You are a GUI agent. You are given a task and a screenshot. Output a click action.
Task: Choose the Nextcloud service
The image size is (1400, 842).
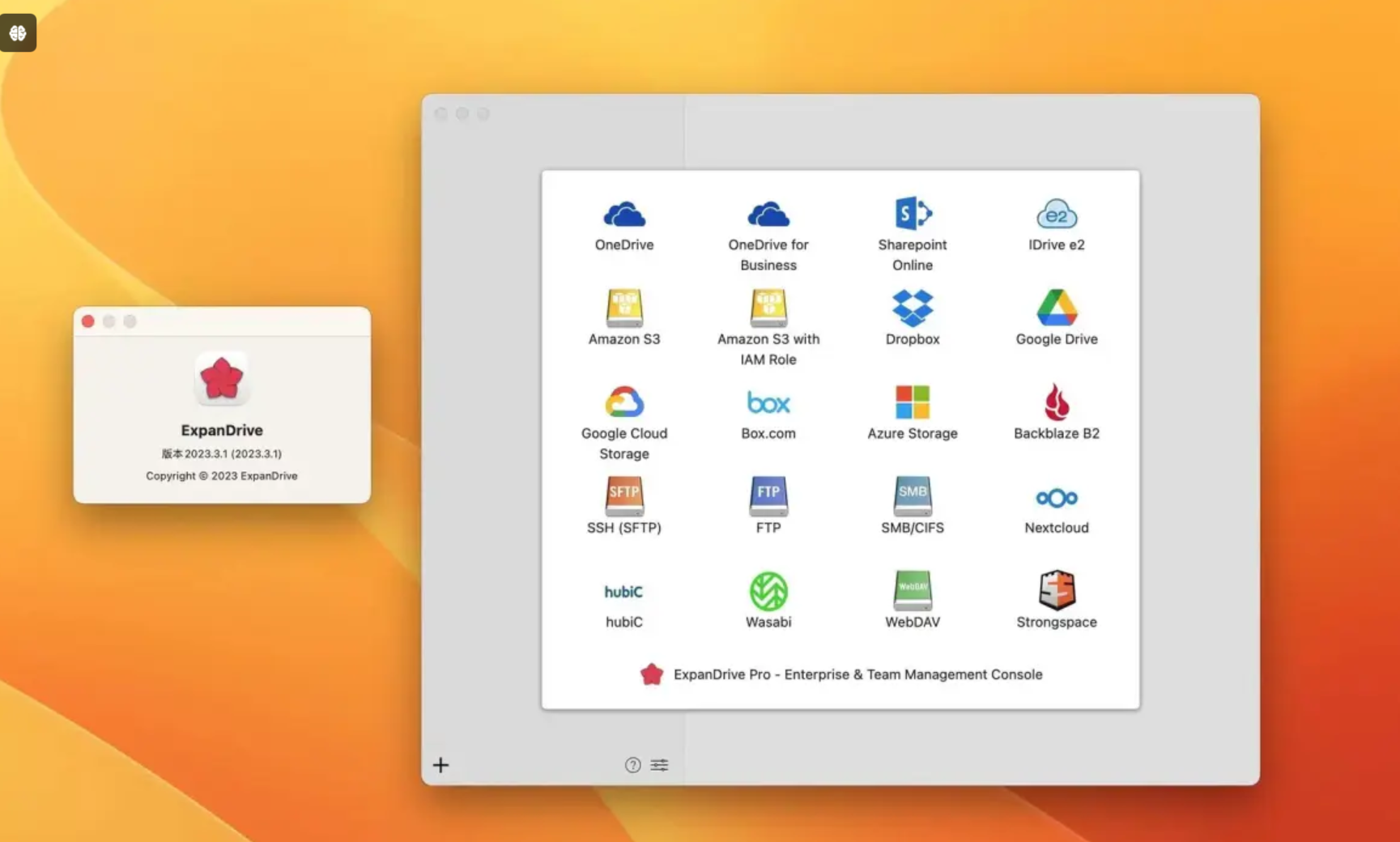coord(1056,498)
